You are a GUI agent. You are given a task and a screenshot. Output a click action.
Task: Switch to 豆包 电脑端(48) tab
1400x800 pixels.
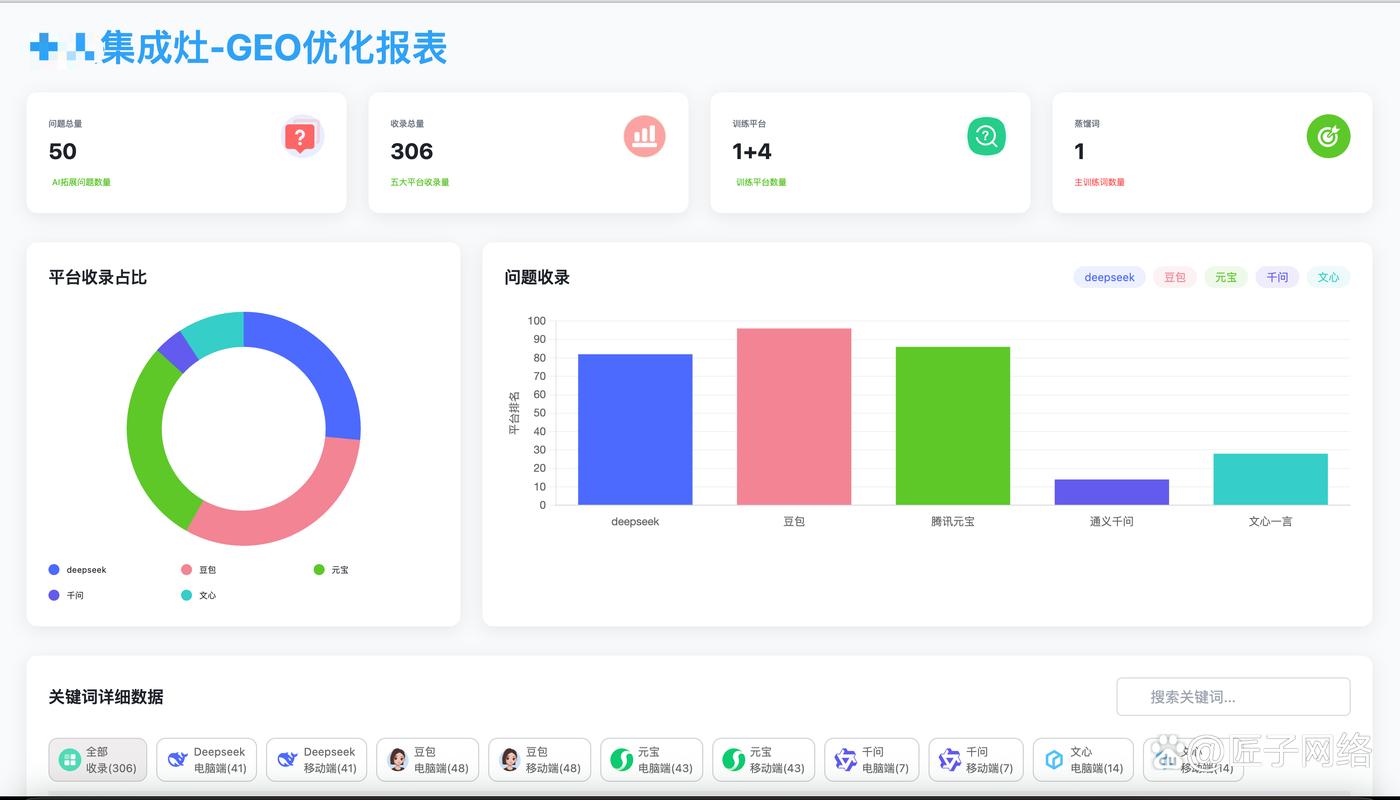[x=428, y=760]
